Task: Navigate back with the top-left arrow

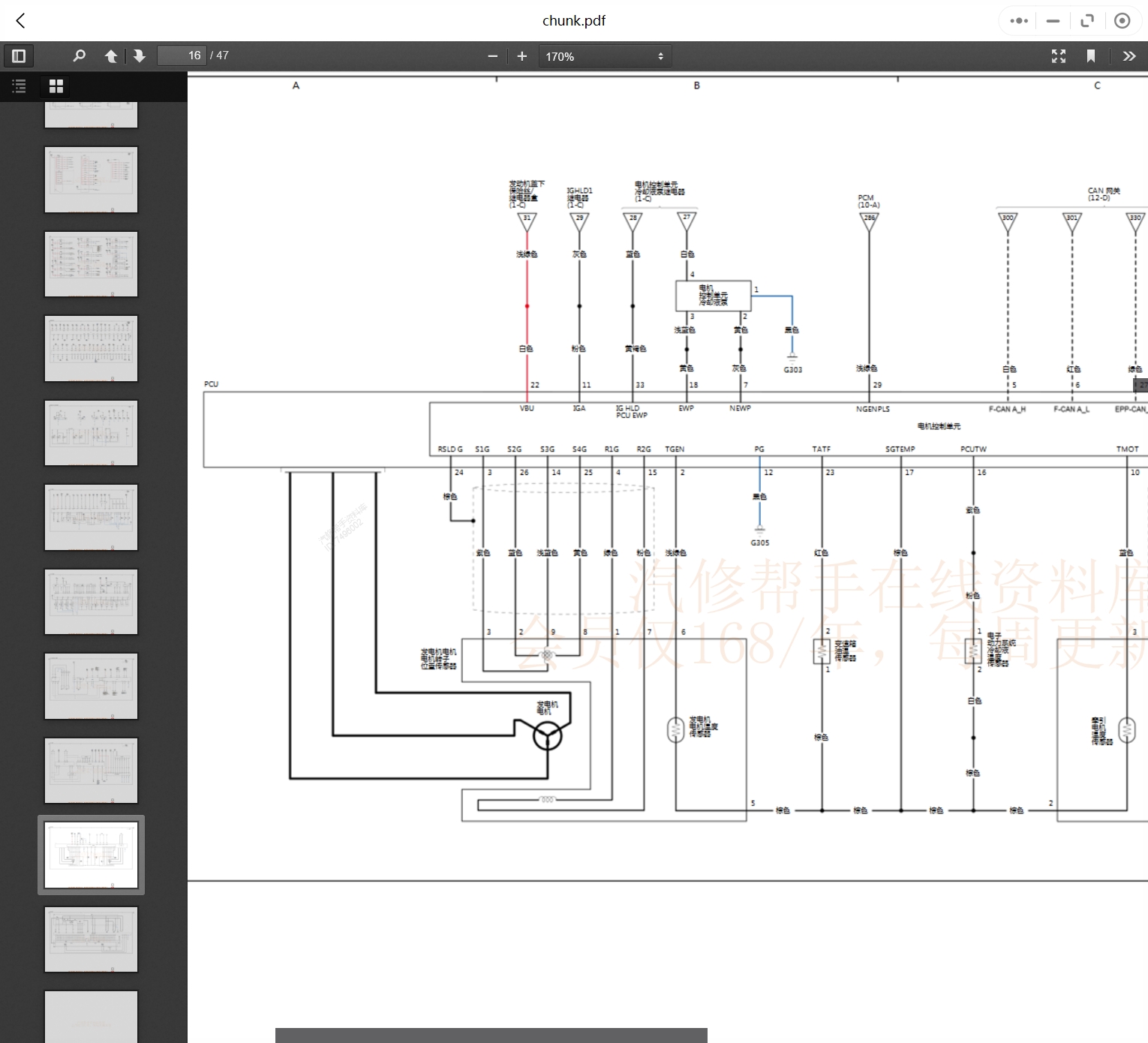Action: (21, 21)
